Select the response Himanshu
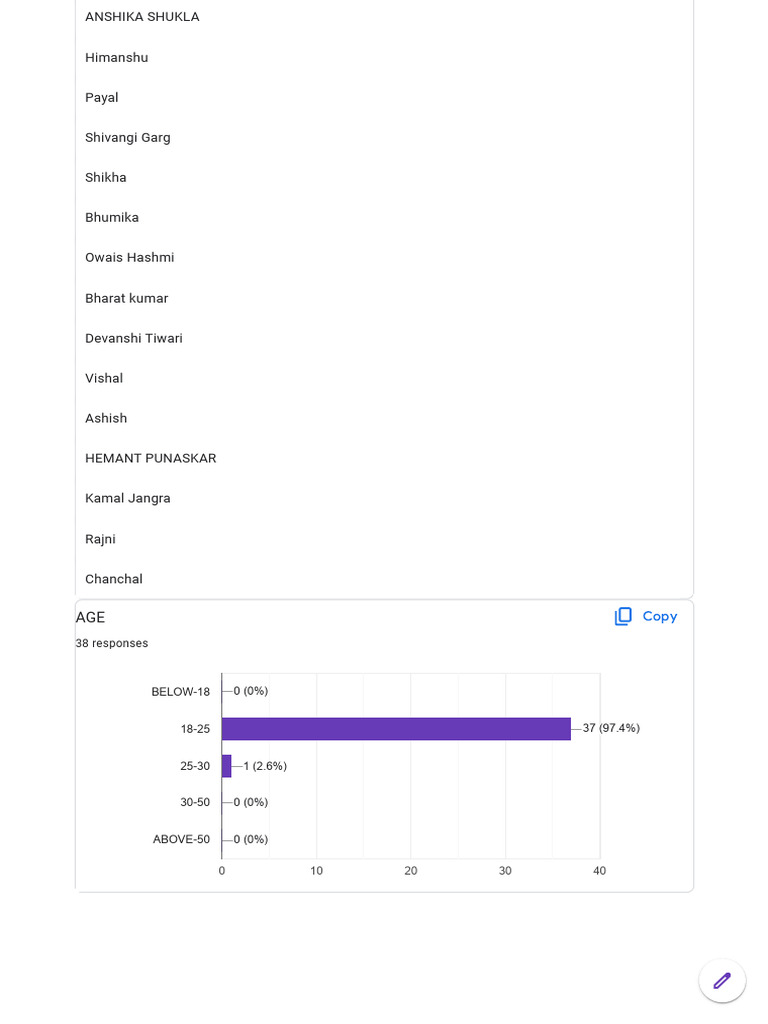 coord(117,58)
